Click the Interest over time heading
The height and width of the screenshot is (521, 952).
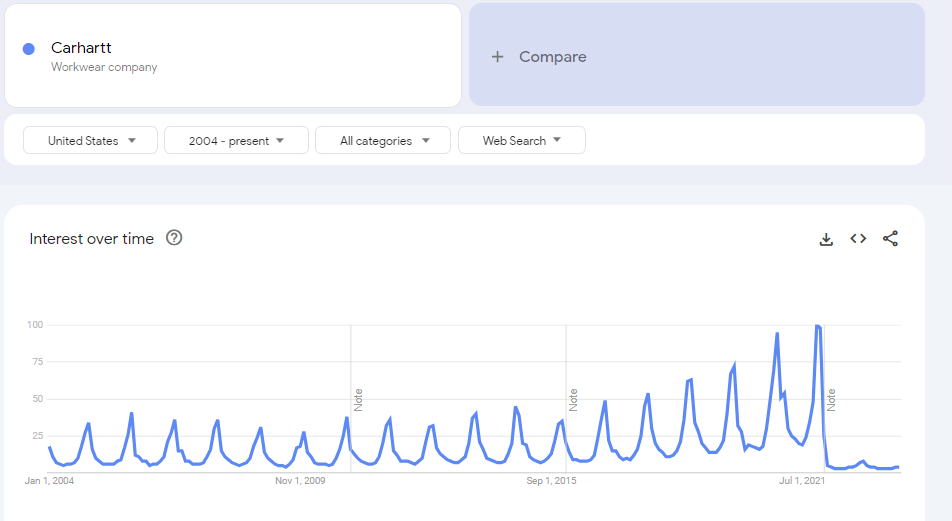tap(92, 239)
